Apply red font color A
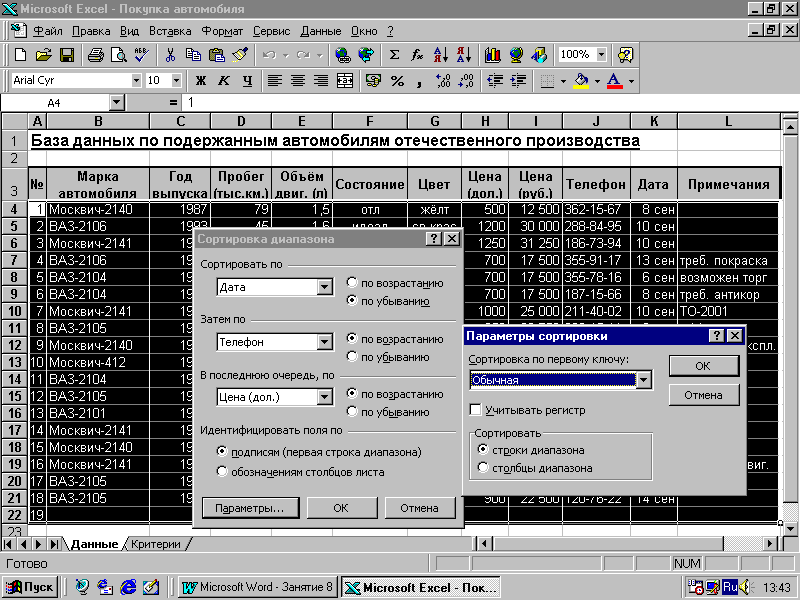The width and height of the screenshot is (800, 600). pyautogui.click(x=615, y=81)
